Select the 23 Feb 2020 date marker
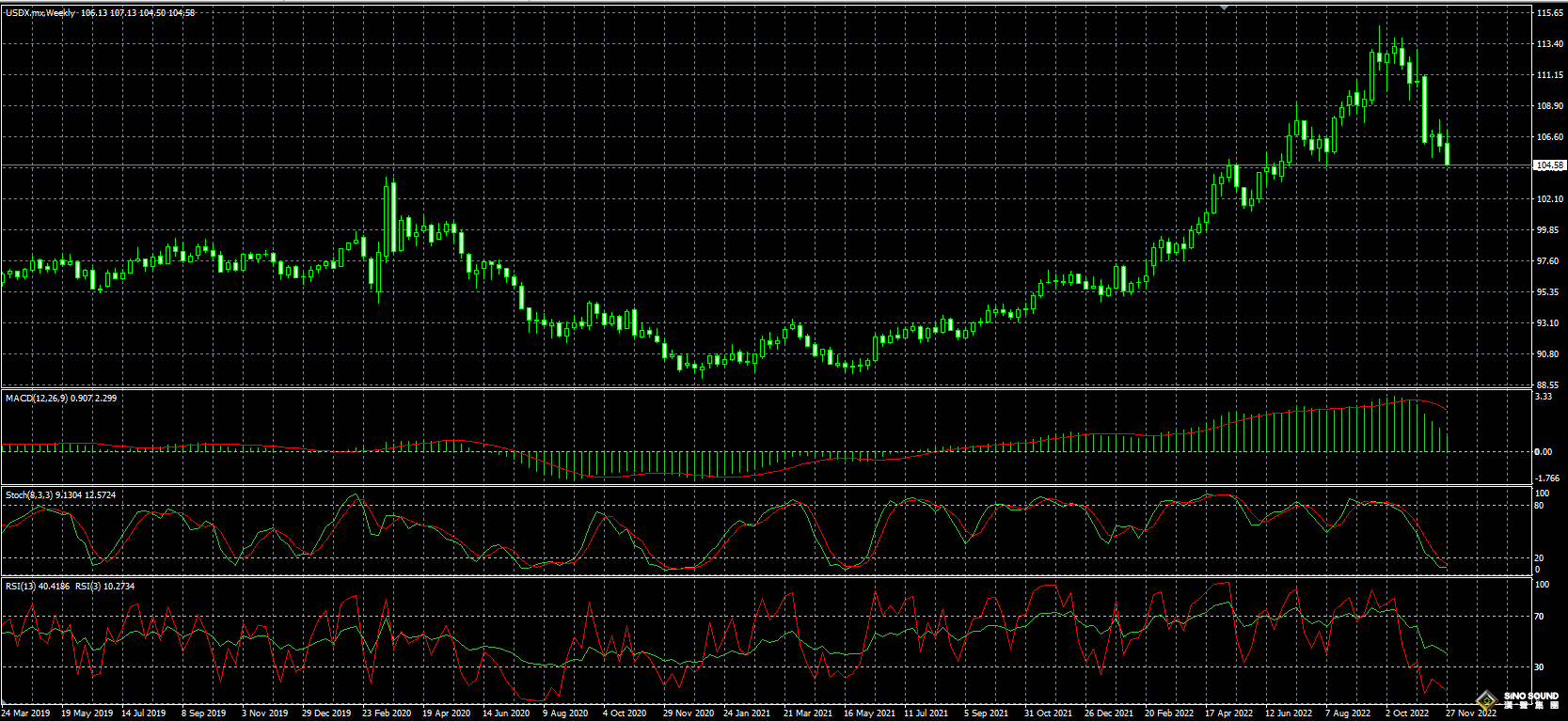The height and width of the screenshot is (721, 1568). click(387, 713)
